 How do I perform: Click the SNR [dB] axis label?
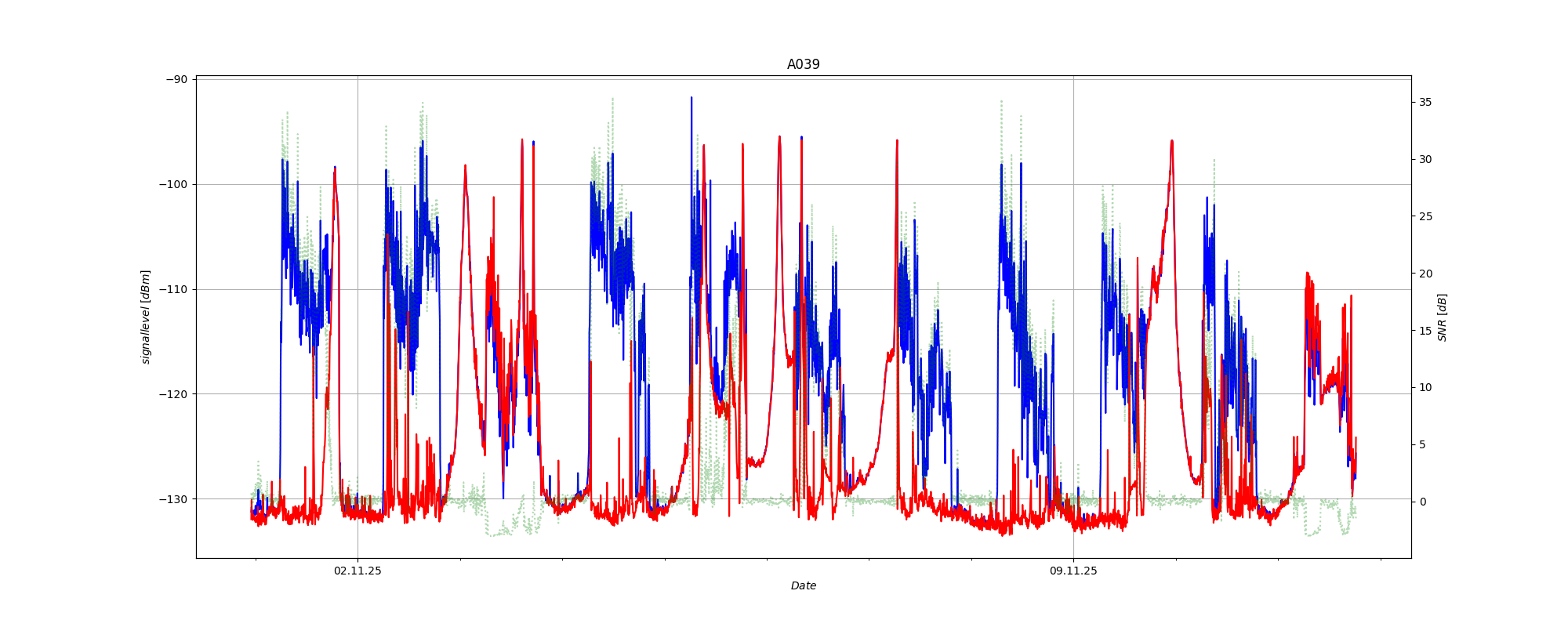[x=1442, y=317]
